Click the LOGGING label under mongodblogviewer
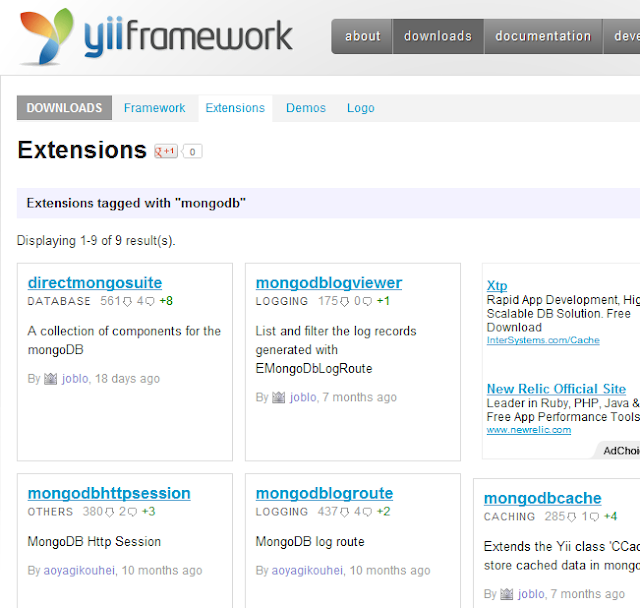The image size is (640, 608). pos(282,301)
